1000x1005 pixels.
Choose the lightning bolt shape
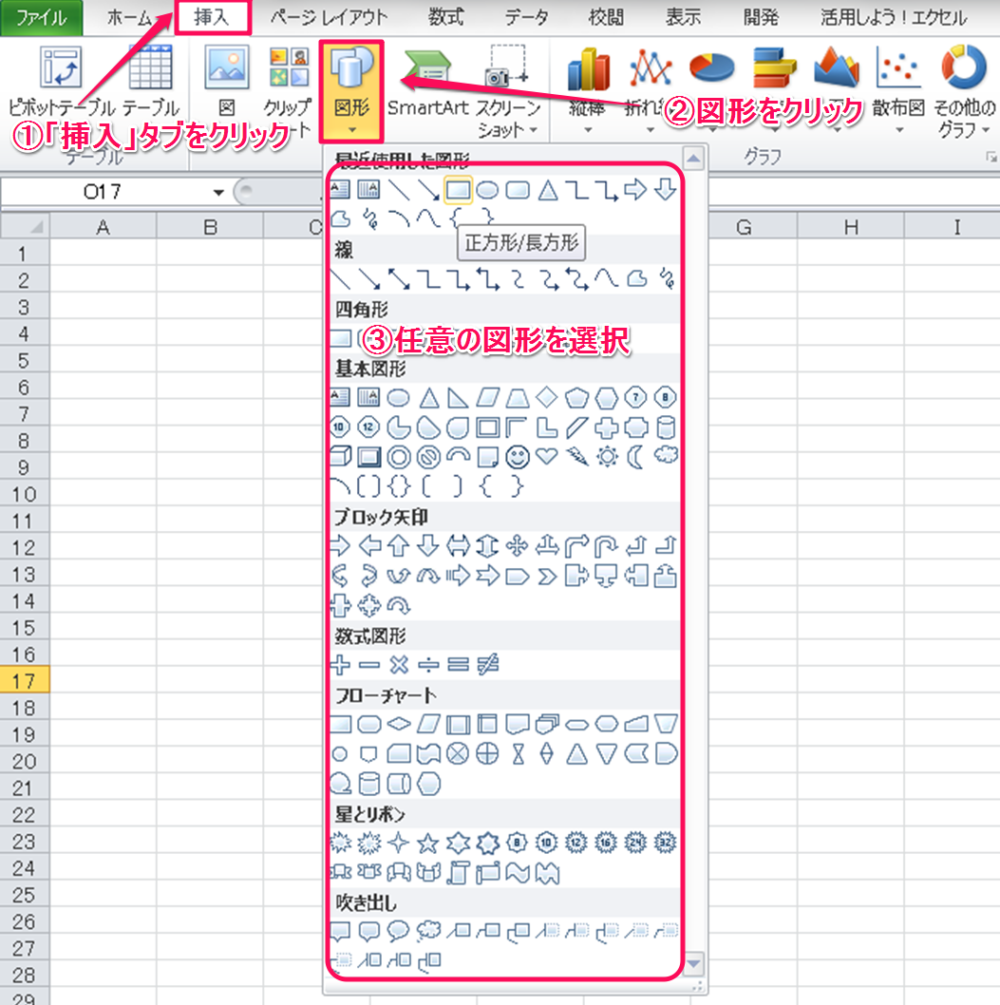tap(576, 457)
